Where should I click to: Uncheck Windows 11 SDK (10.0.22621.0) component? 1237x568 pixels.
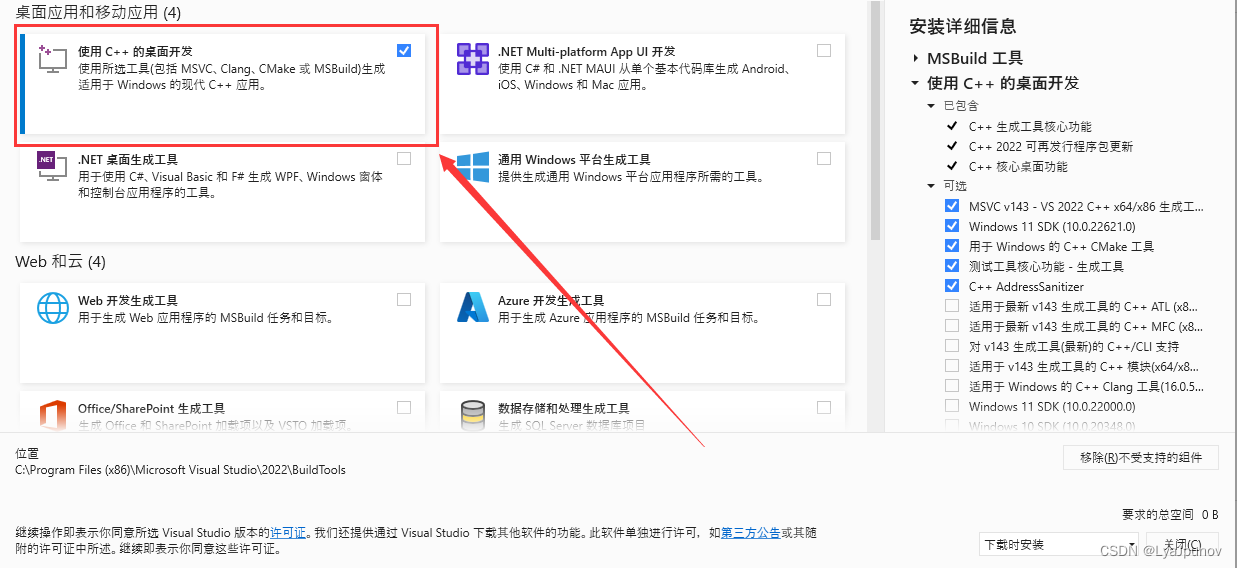952,226
